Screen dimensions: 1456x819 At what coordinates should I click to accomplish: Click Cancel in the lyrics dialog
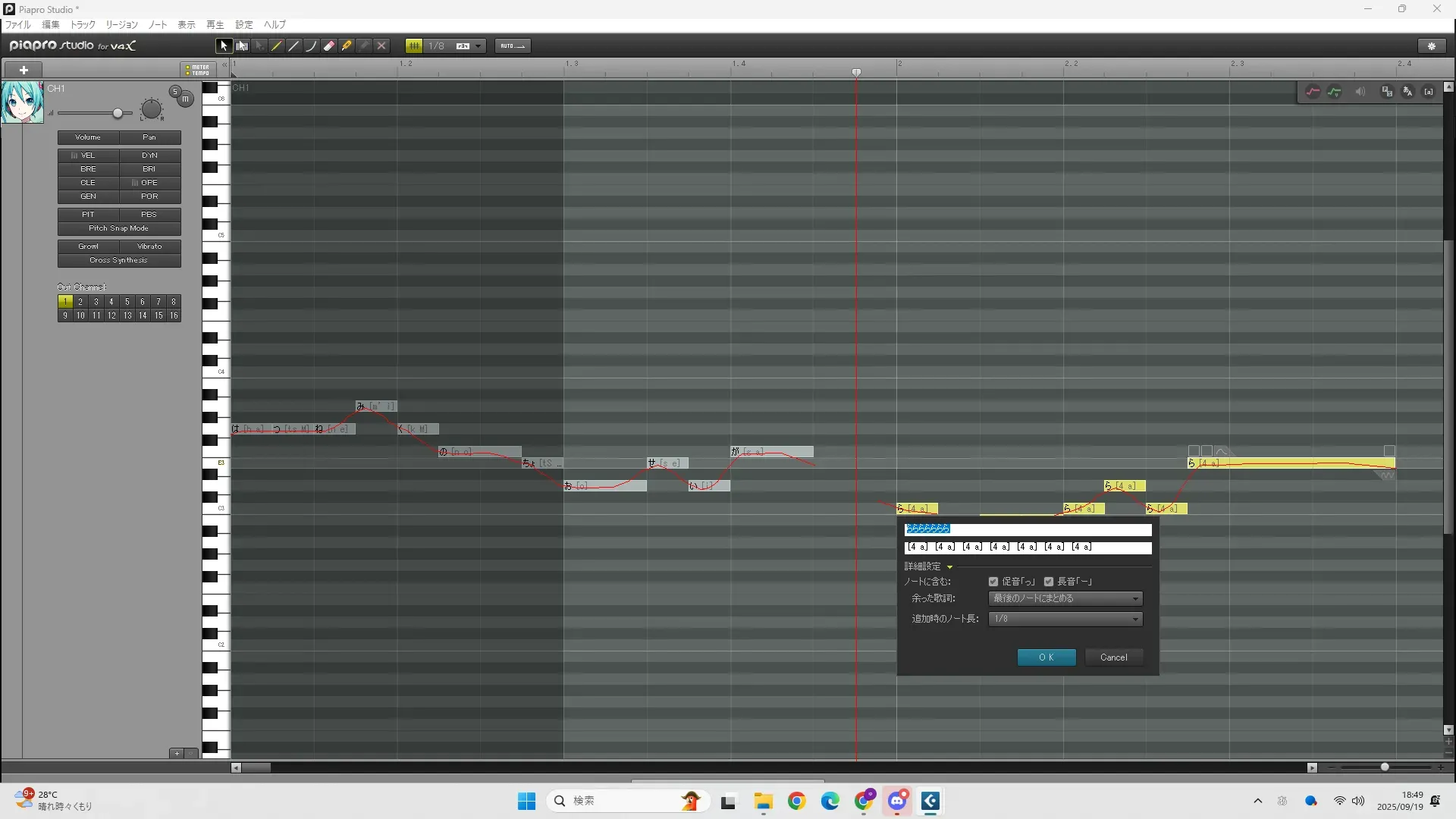[x=1113, y=657]
